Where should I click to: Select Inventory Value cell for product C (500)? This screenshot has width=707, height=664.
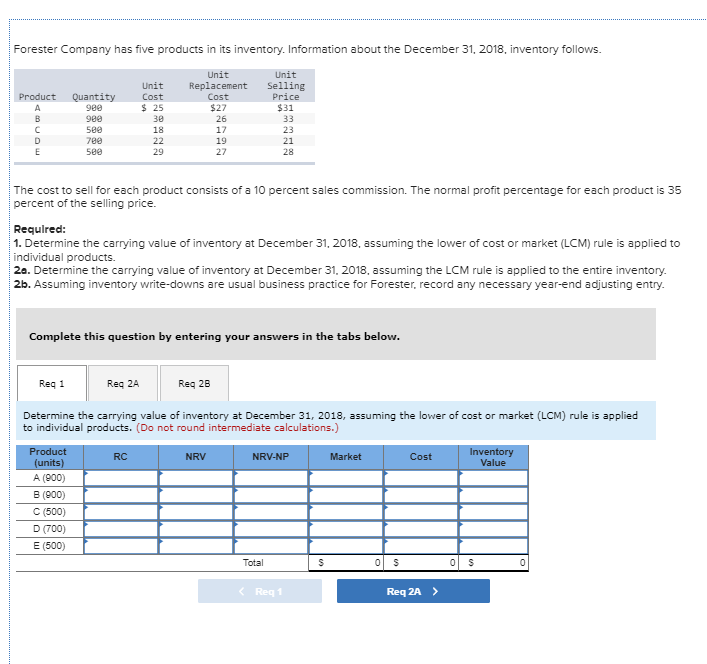tap(494, 512)
